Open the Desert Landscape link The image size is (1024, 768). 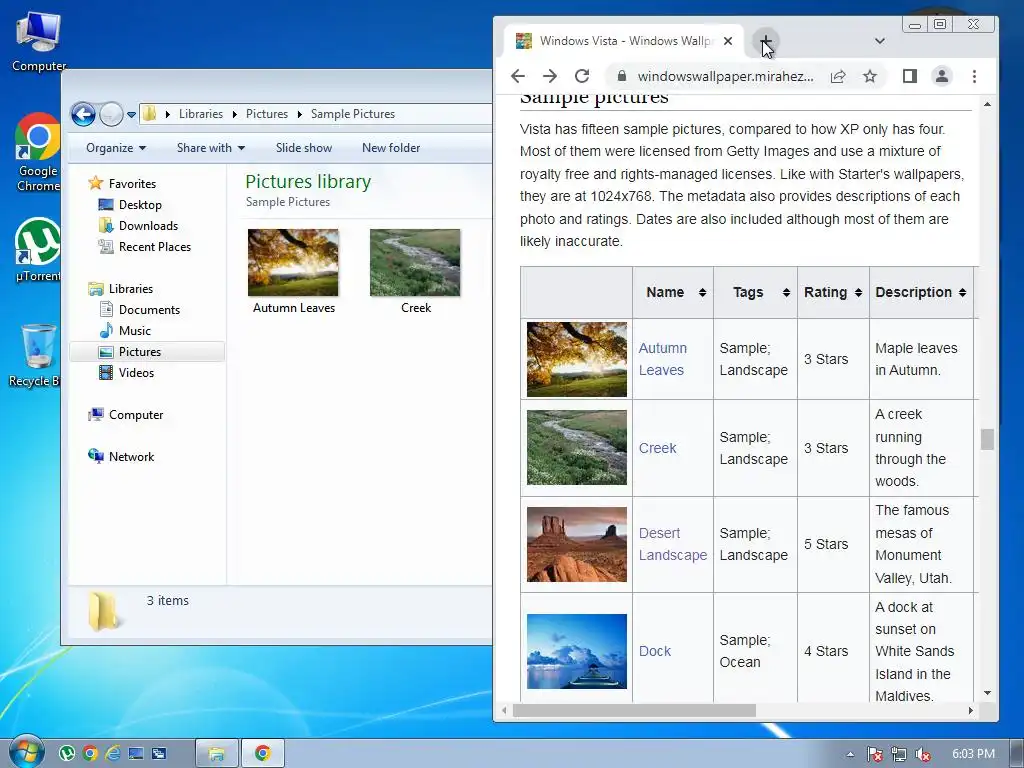tap(673, 544)
